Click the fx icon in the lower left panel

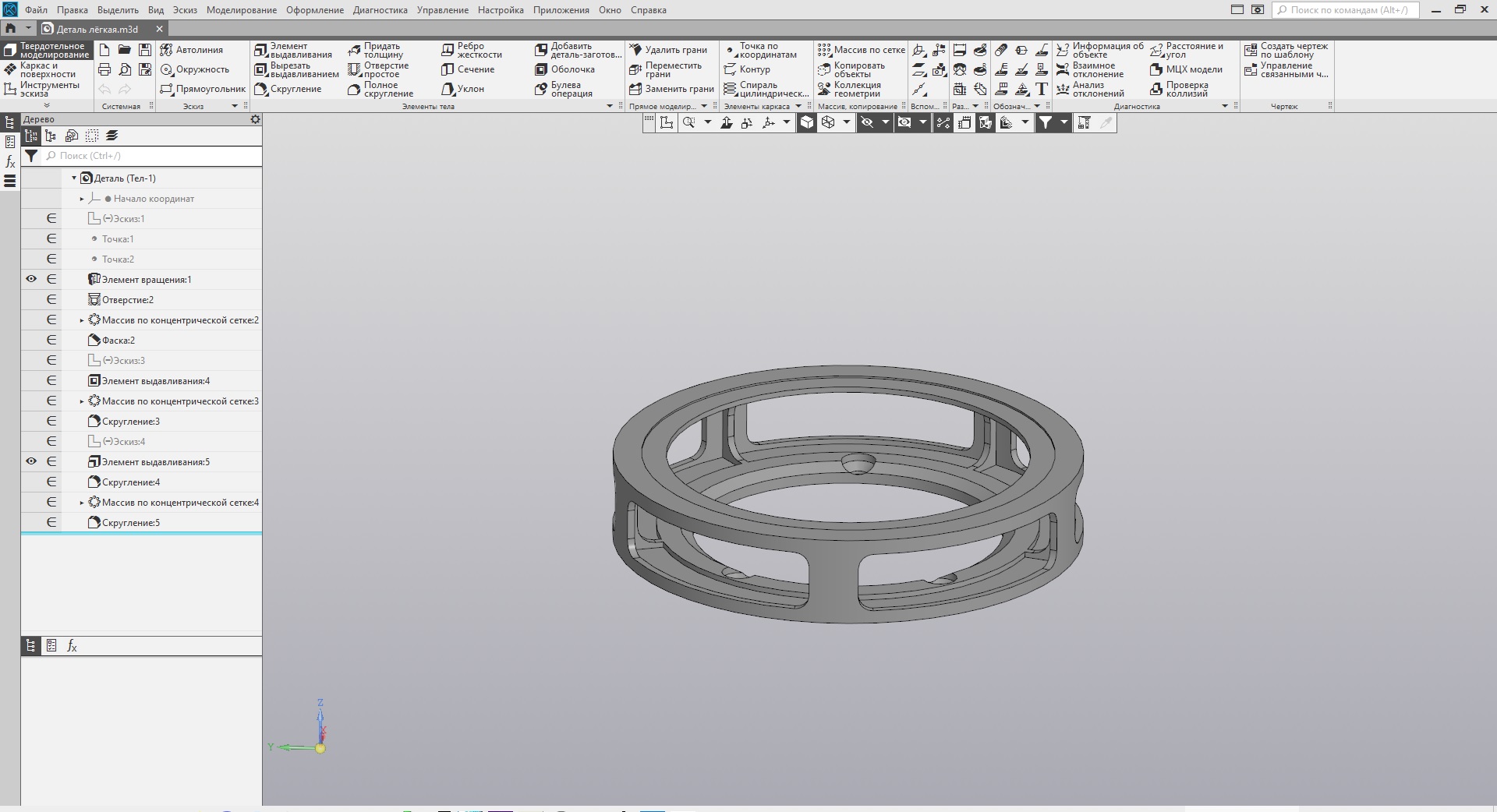pyautogui.click(x=72, y=646)
